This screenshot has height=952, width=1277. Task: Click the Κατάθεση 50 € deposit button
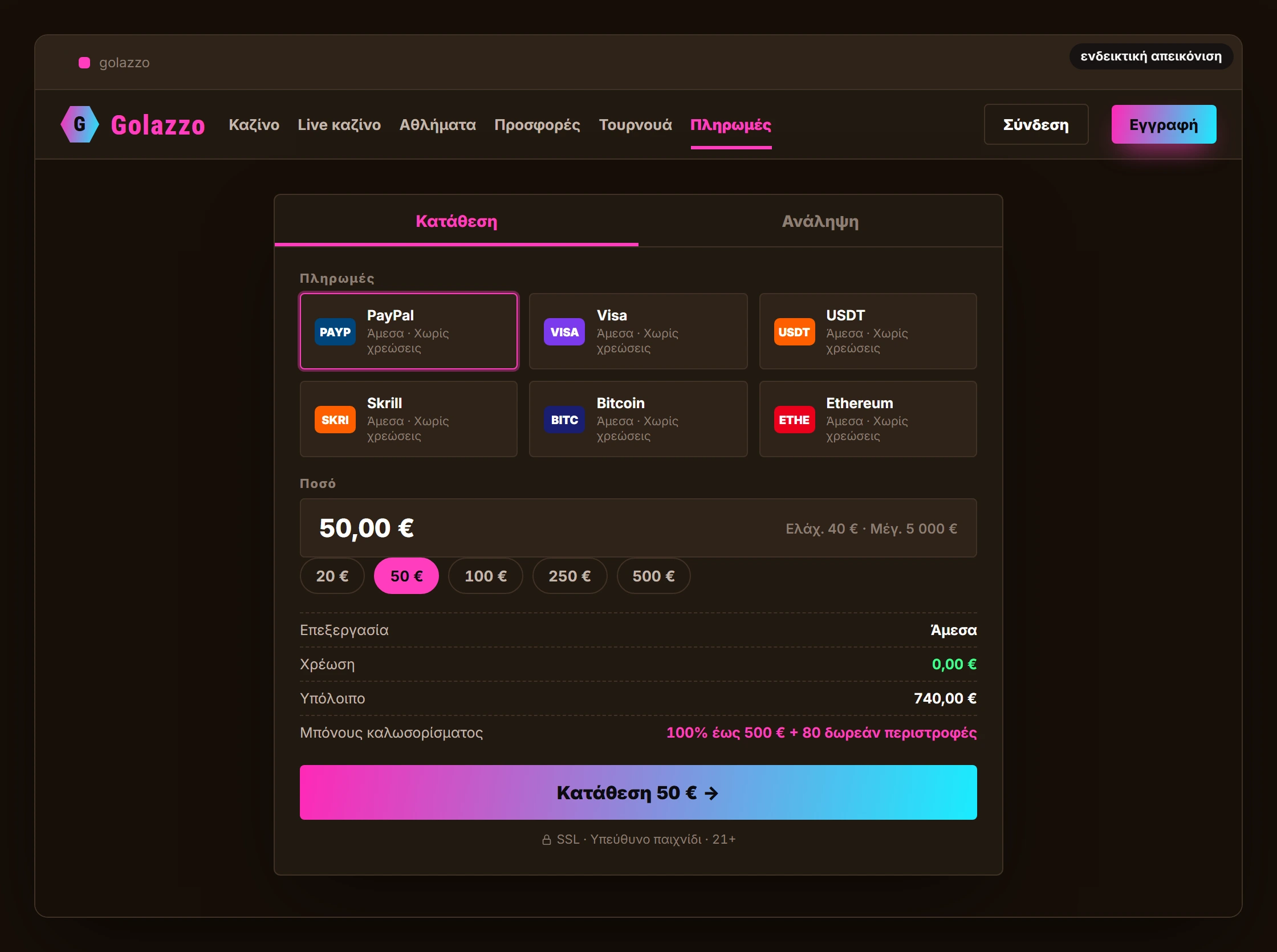coord(638,792)
